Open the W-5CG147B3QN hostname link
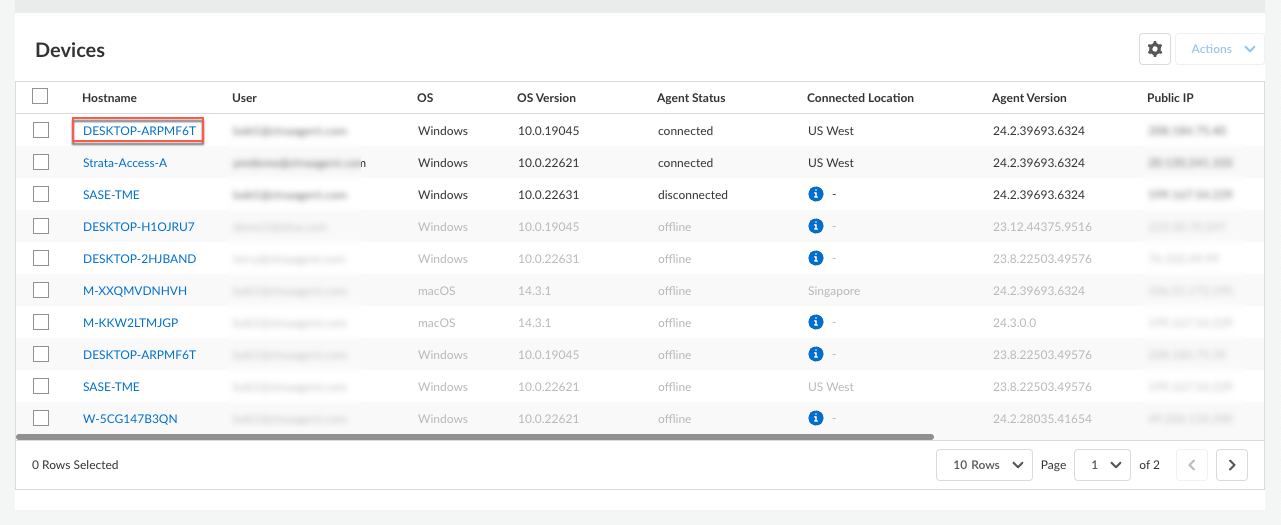Viewport: 1281px width, 525px height. click(130, 419)
